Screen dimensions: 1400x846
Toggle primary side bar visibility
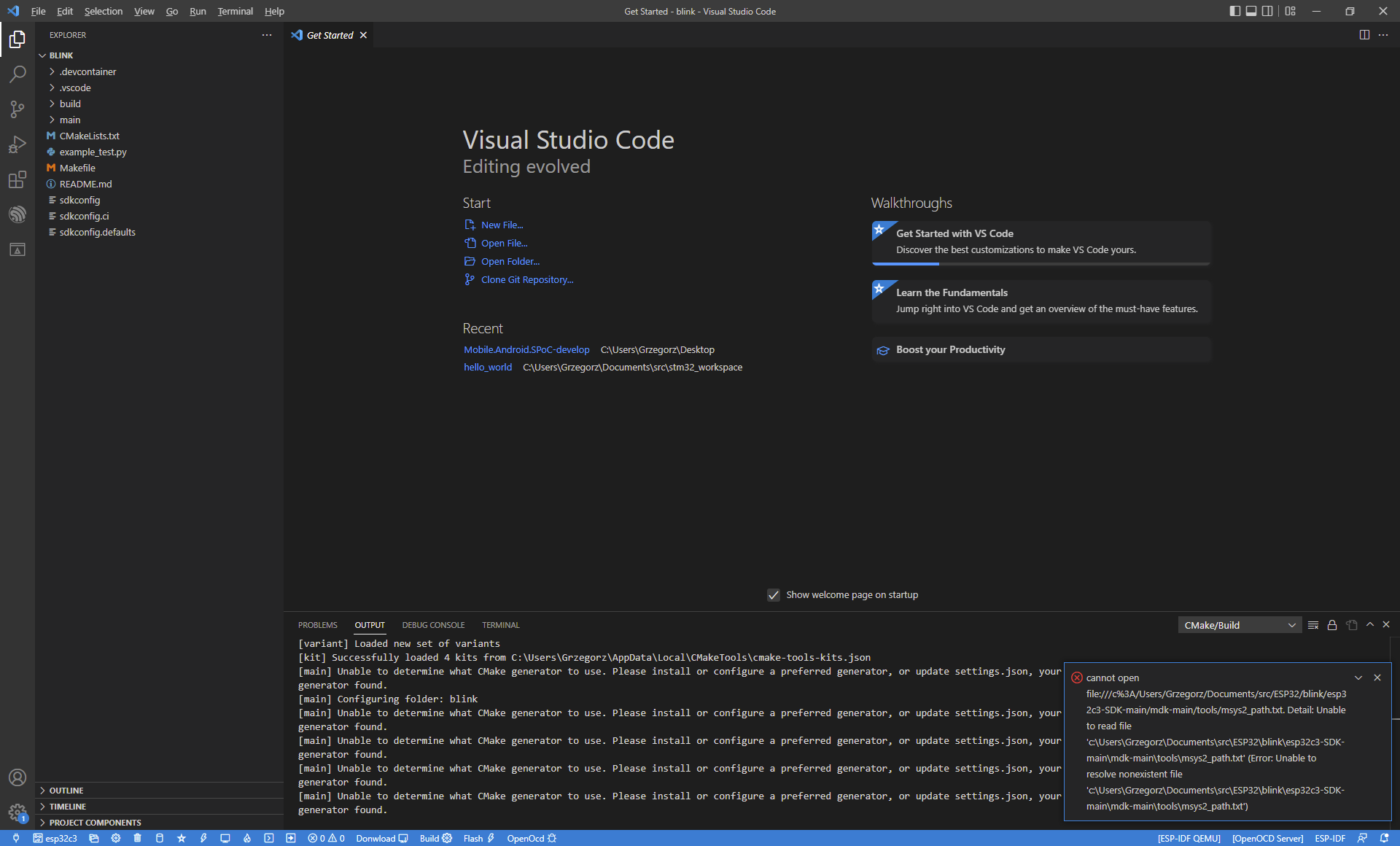[1234, 11]
